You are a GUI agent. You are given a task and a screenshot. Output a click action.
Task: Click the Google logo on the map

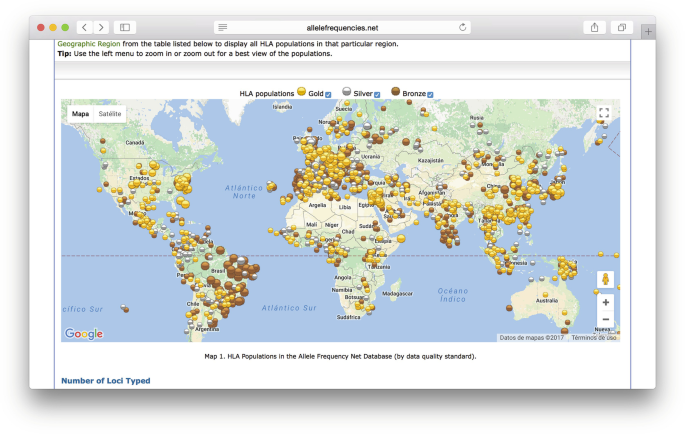(84, 334)
